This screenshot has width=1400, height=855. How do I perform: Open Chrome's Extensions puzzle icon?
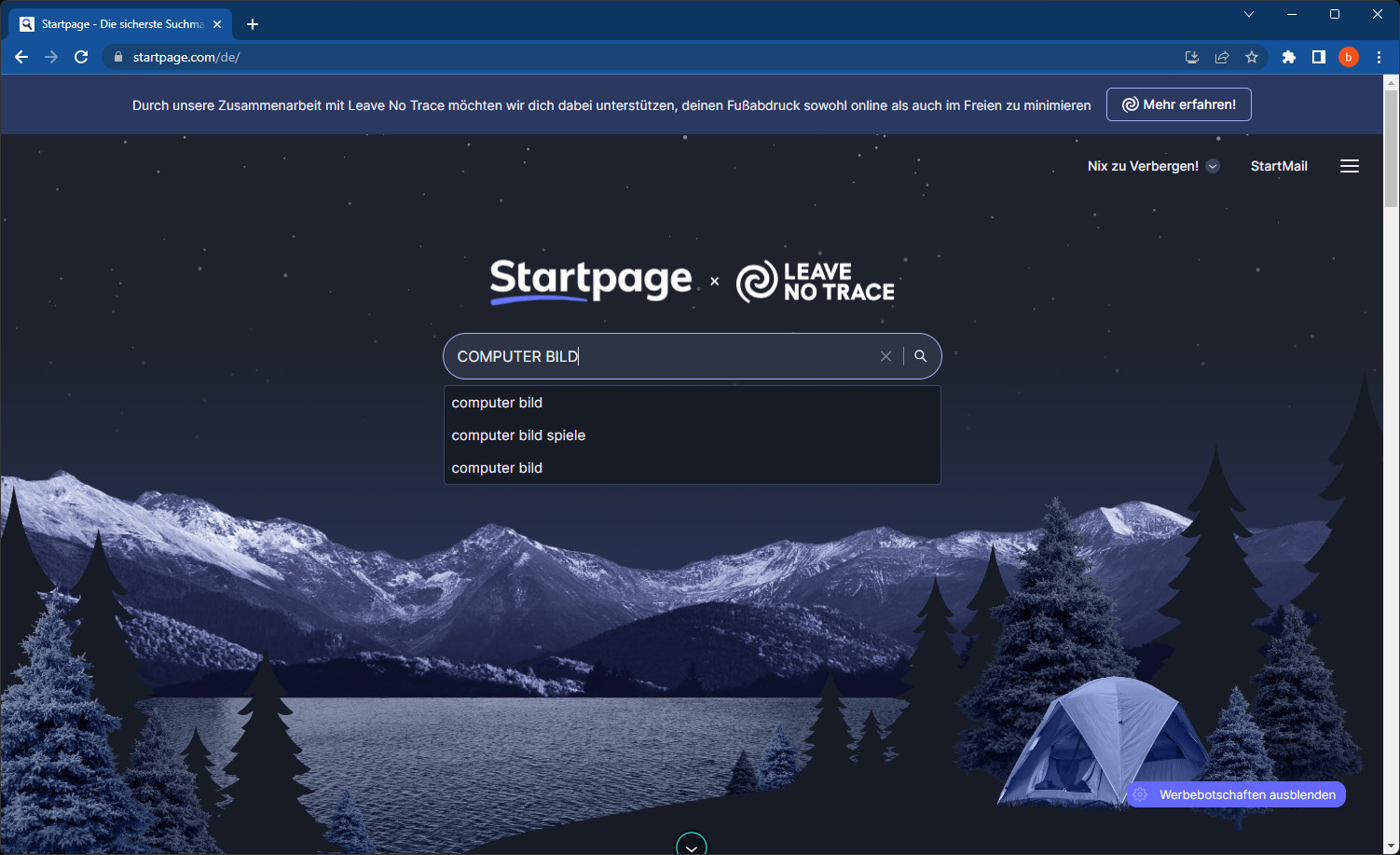1289,57
